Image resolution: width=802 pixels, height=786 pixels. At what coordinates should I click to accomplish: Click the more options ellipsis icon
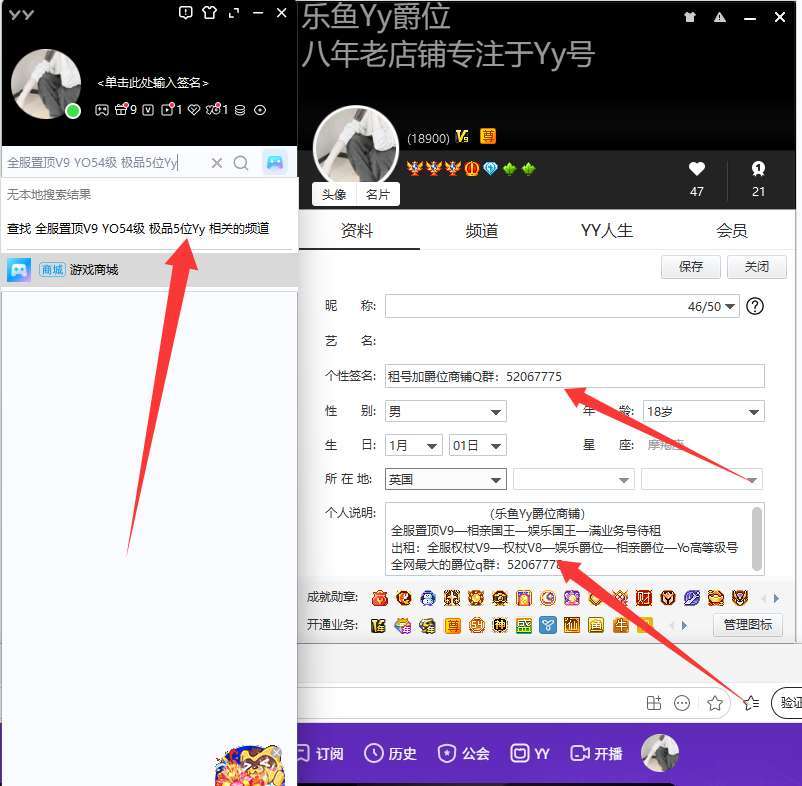pyautogui.click(x=682, y=703)
